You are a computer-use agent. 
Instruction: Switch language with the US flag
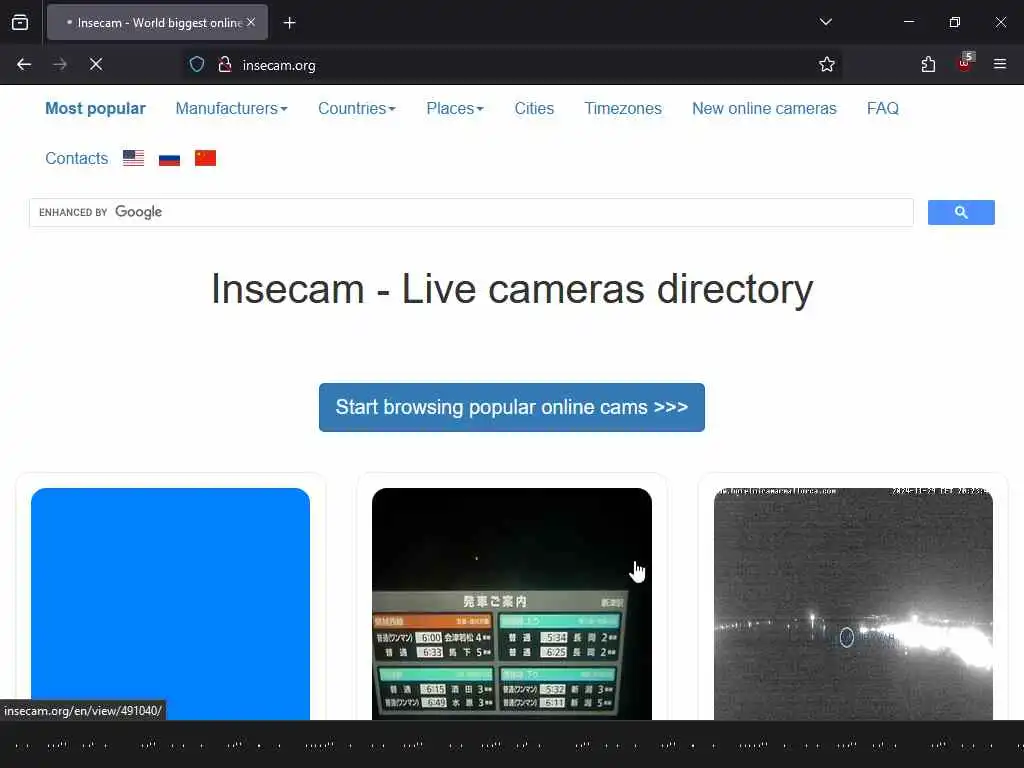point(133,158)
